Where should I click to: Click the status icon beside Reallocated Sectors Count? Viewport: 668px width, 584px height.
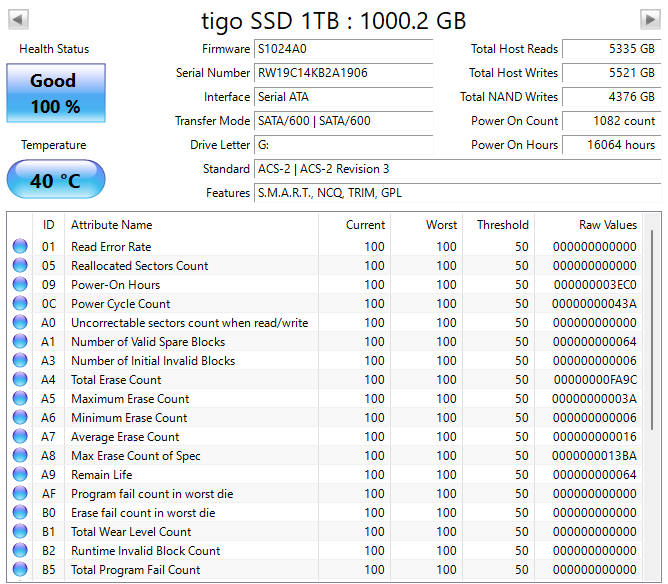coord(20,266)
